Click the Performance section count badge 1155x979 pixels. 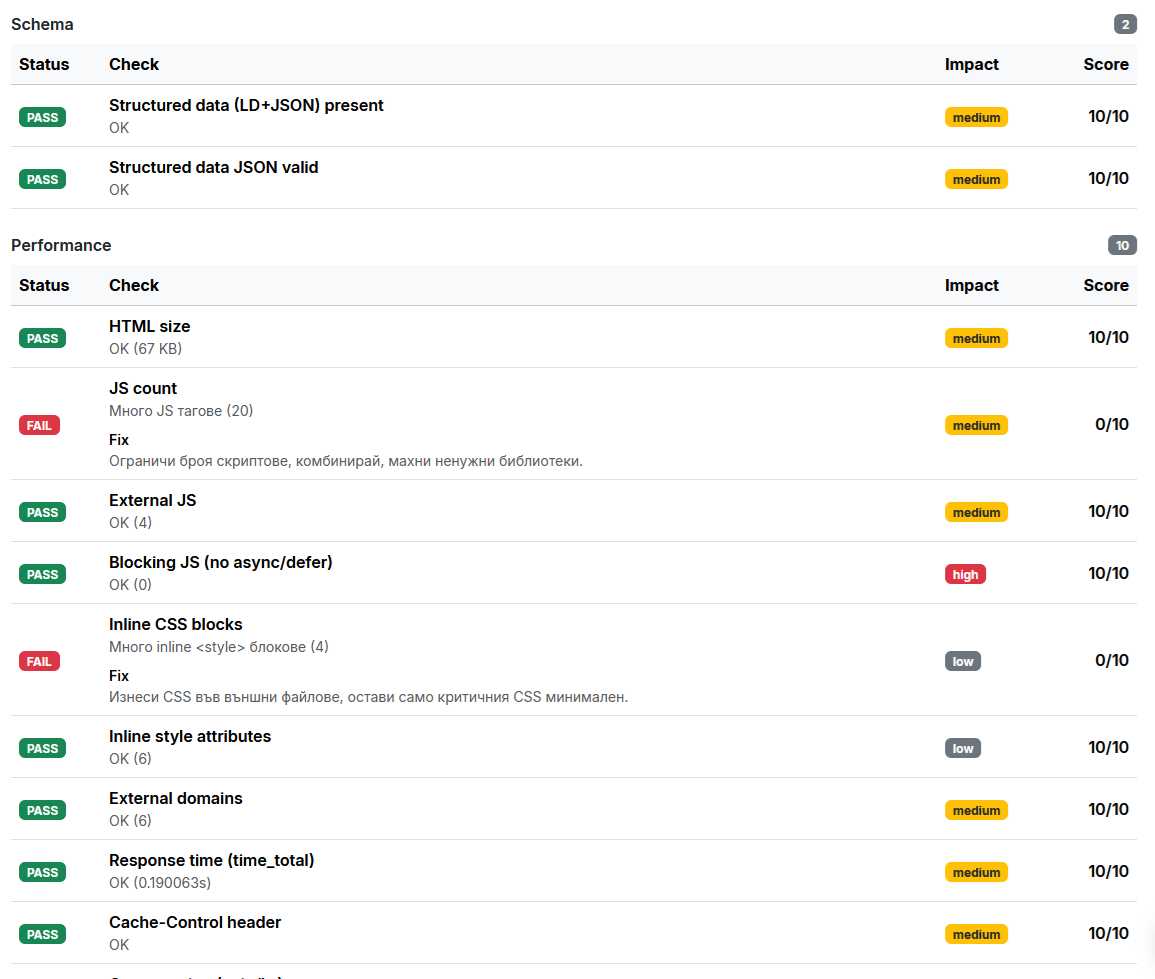1122,245
